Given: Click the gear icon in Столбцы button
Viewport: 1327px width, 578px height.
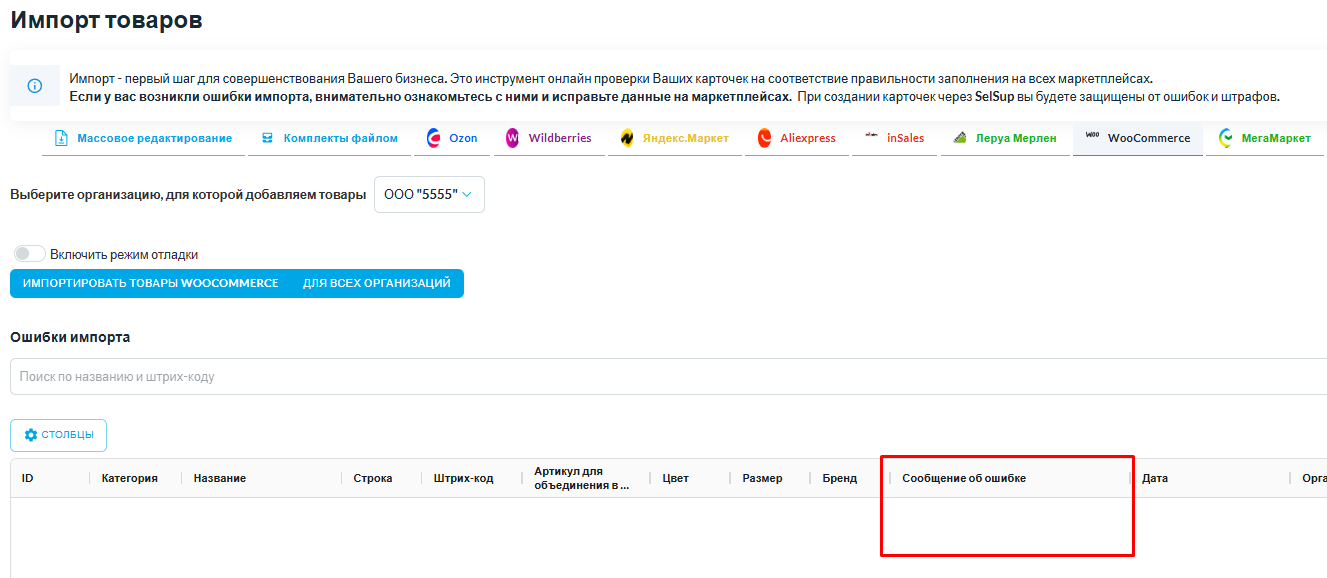Looking at the screenshot, I should coord(31,435).
